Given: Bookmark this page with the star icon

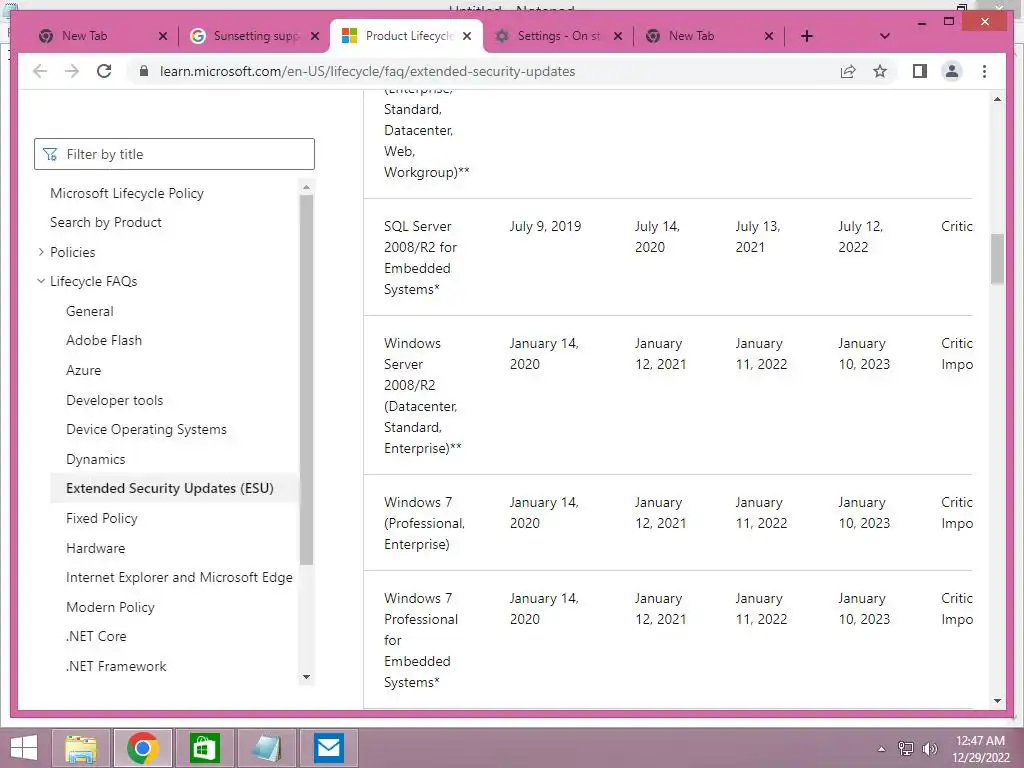Looking at the screenshot, I should coord(880,71).
